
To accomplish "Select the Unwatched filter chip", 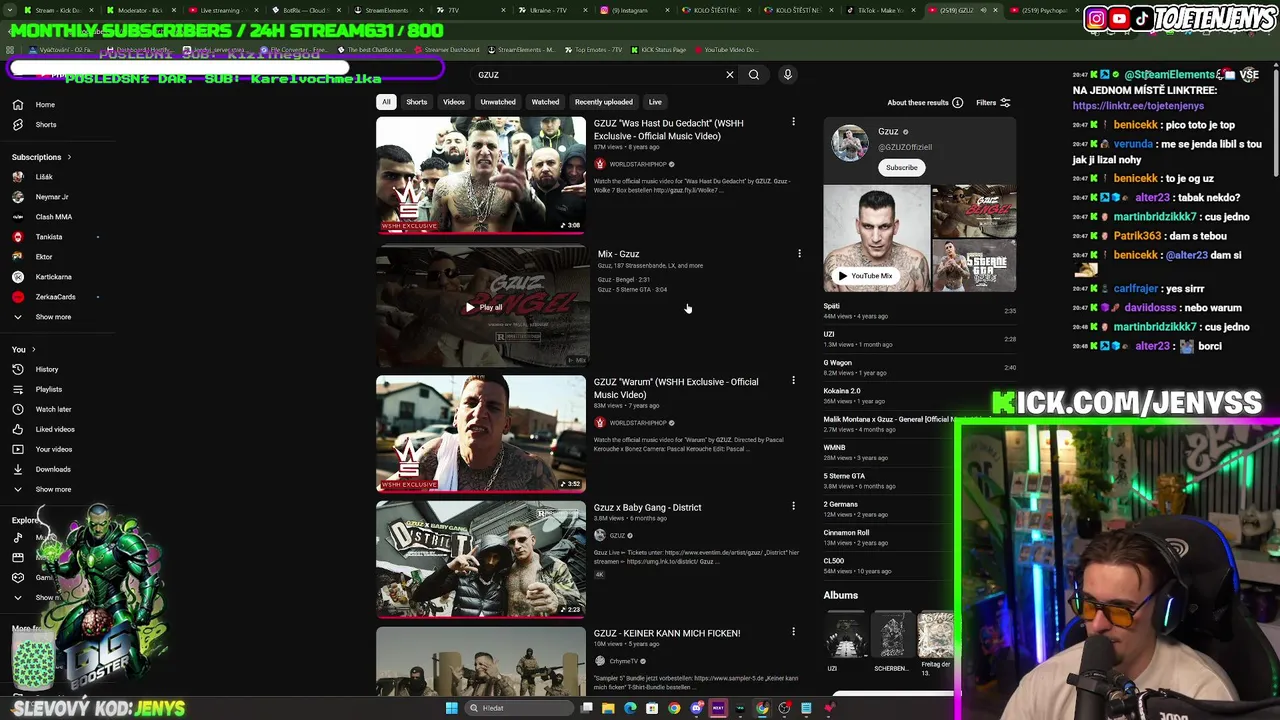I will pos(498,102).
